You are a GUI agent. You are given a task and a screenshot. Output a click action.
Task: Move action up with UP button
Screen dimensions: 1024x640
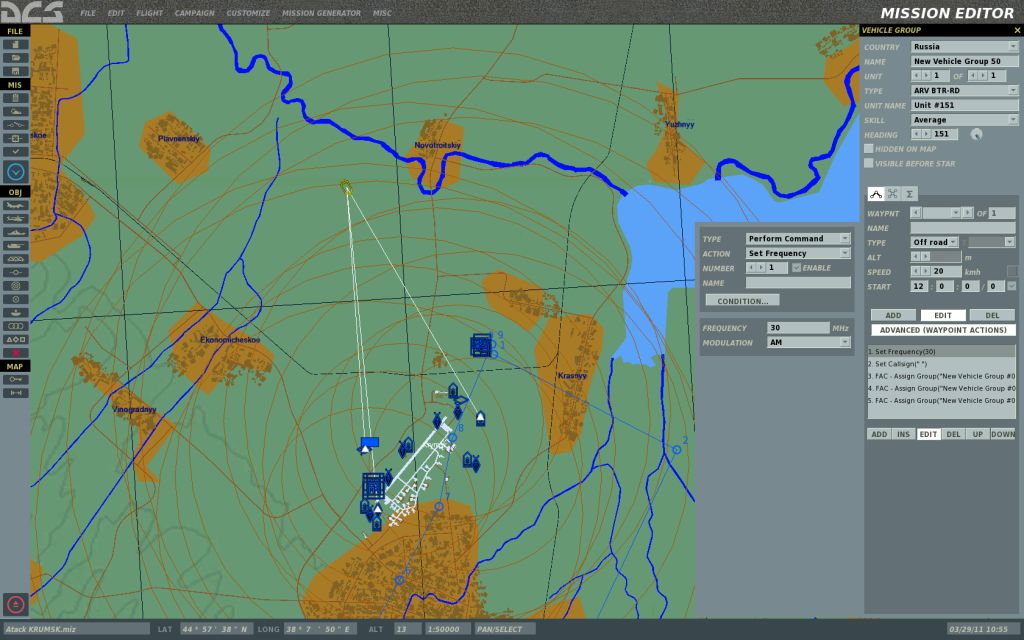[978, 434]
